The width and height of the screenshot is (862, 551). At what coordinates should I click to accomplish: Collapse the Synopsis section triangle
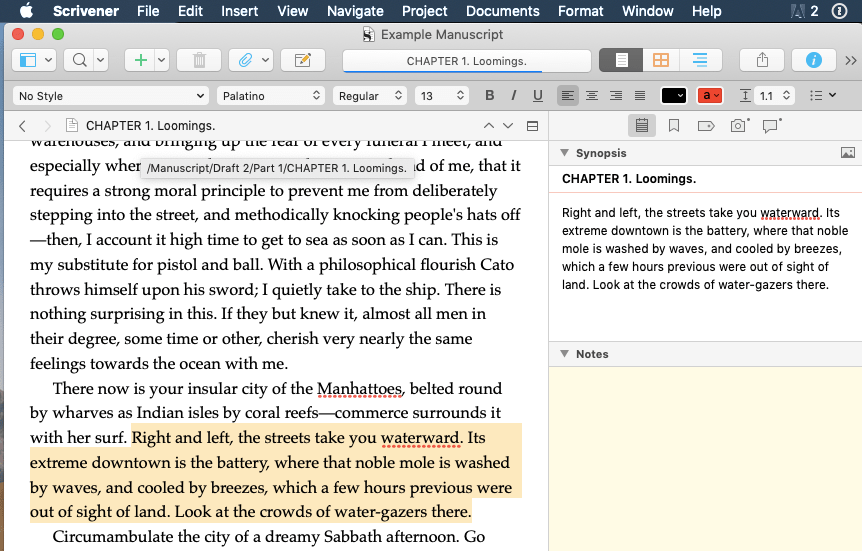click(564, 153)
